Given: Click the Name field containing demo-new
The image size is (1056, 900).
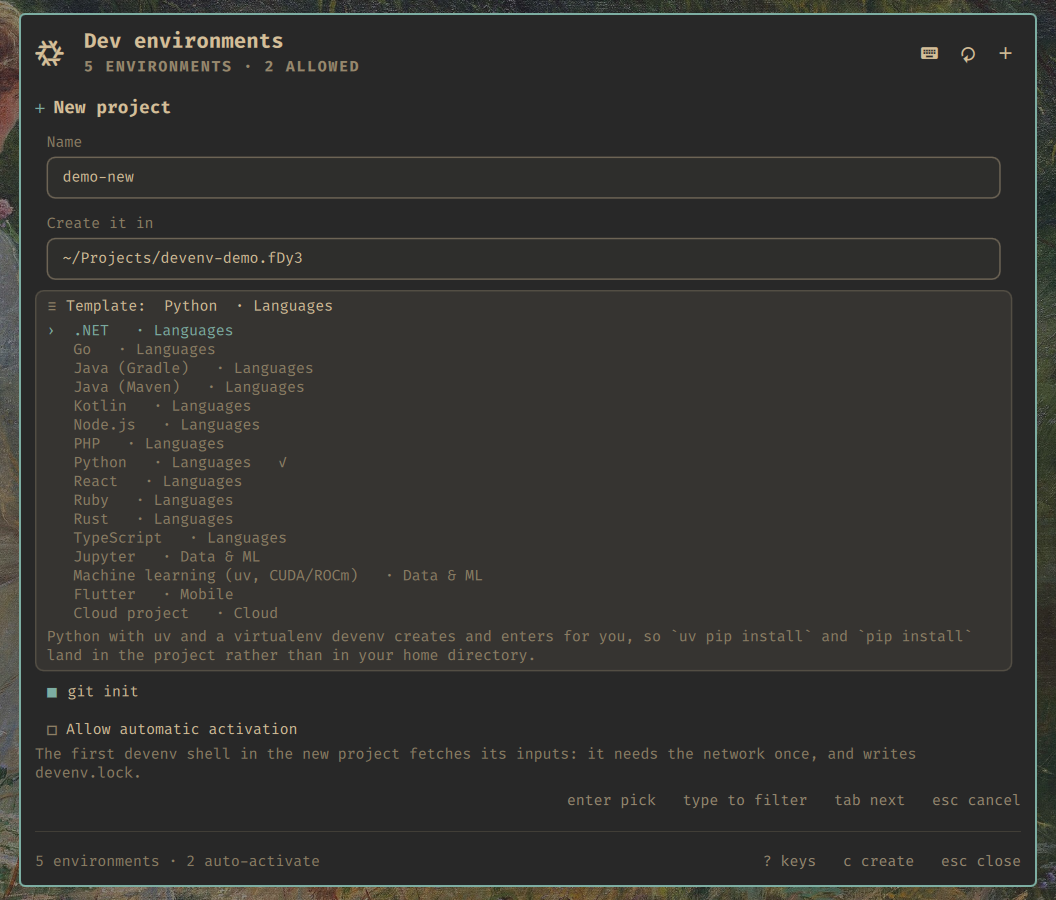Looking at the screenshot, I should click(523, 178).
